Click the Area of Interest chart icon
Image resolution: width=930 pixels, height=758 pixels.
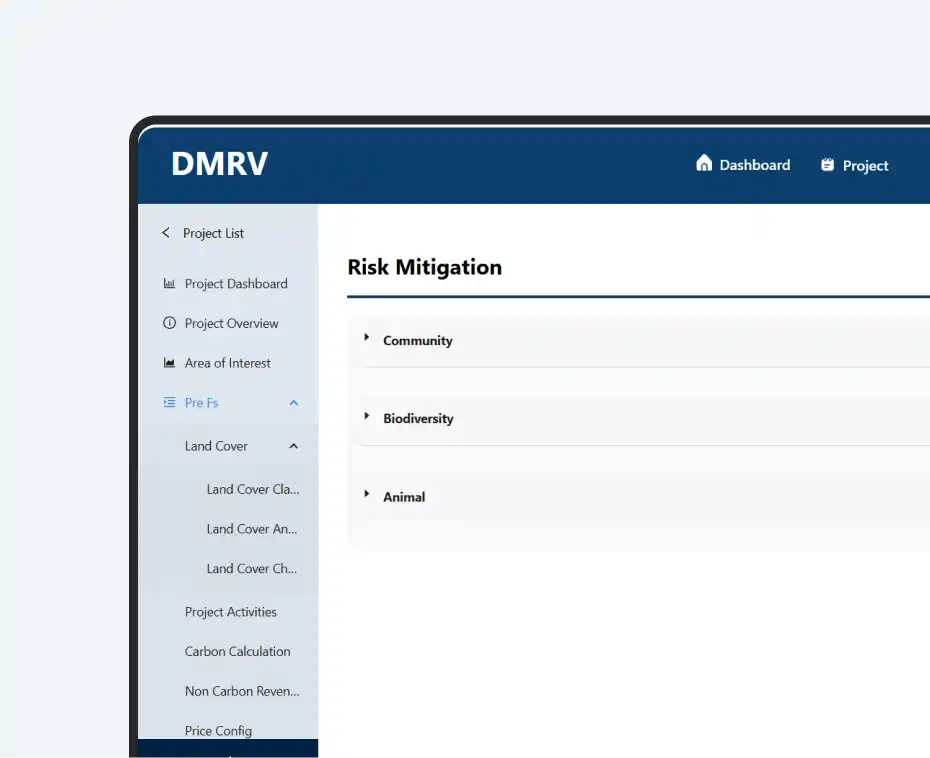169,362
